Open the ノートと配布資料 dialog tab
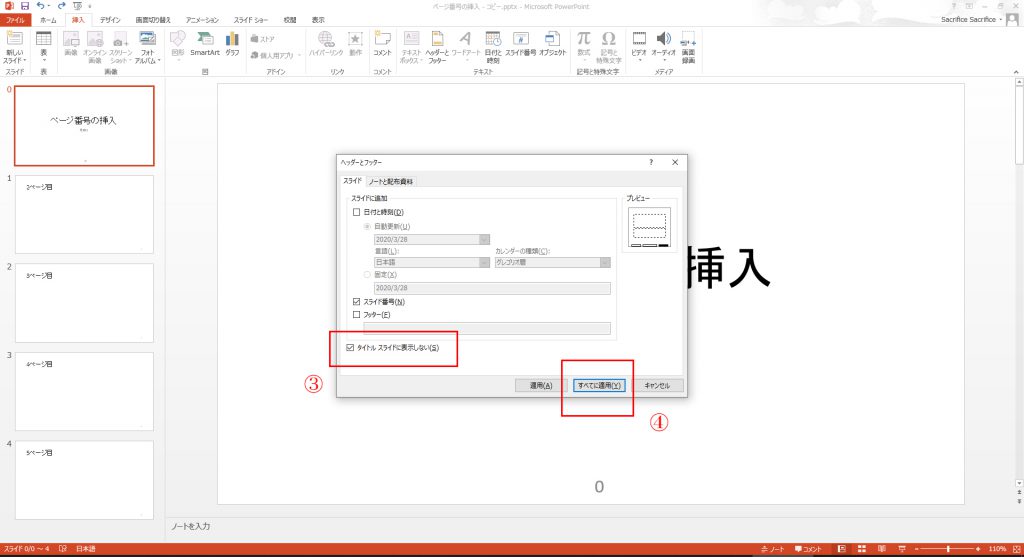This screenshot has height=557, width=1024. [391, 182]
